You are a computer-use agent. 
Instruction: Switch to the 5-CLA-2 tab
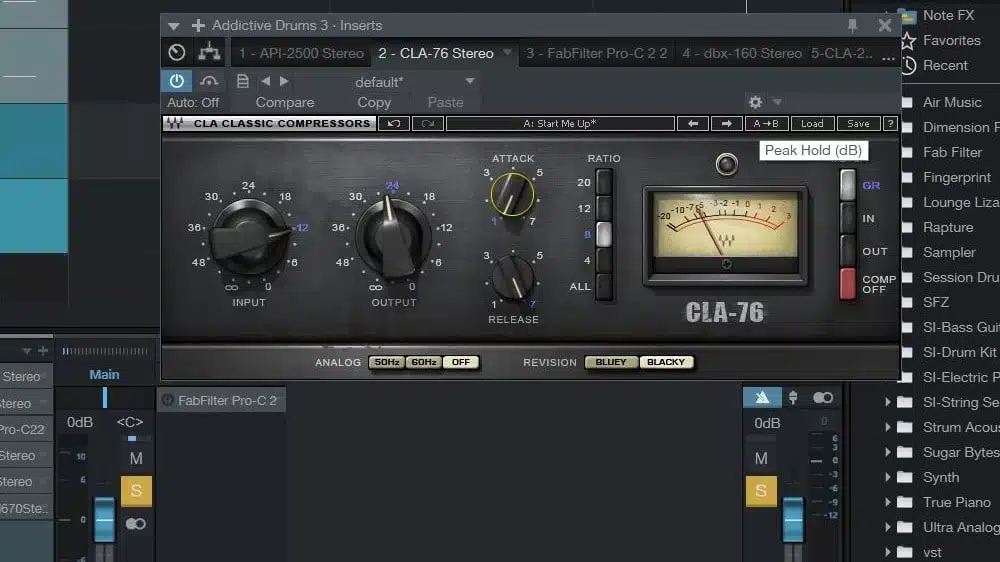pos(842,54)
